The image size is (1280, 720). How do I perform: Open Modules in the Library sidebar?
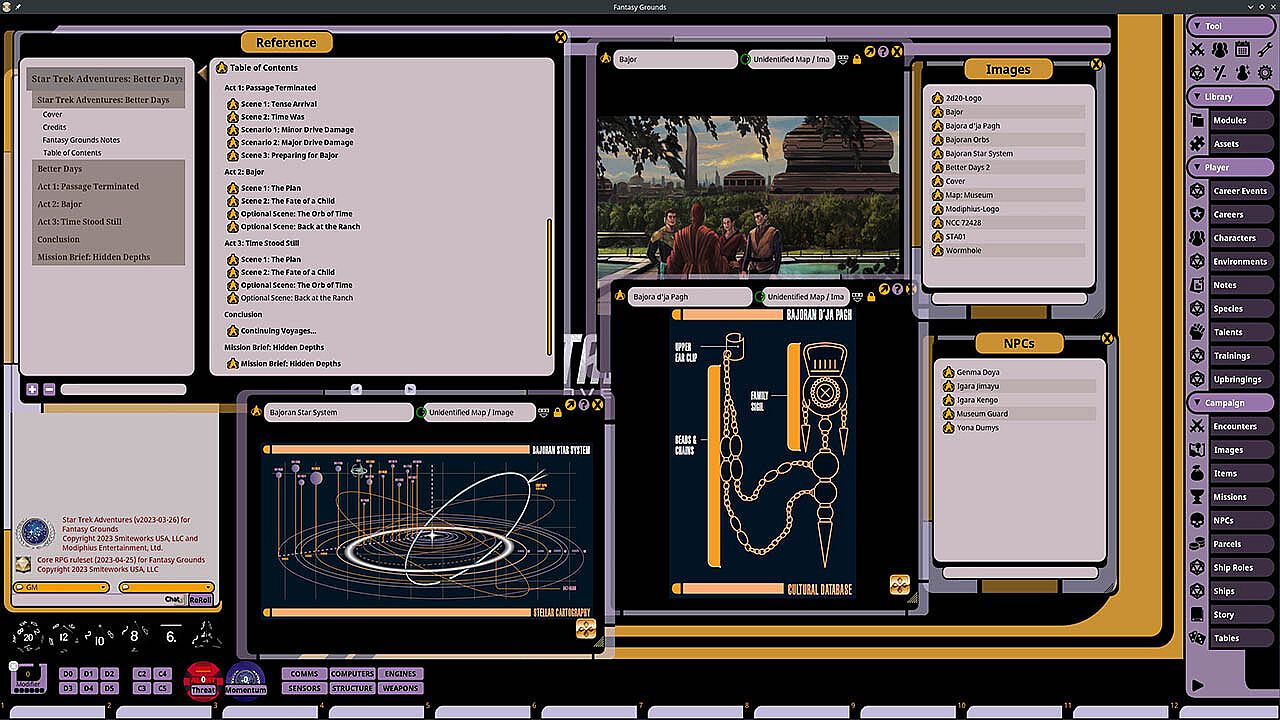[x=1229, y=120]
